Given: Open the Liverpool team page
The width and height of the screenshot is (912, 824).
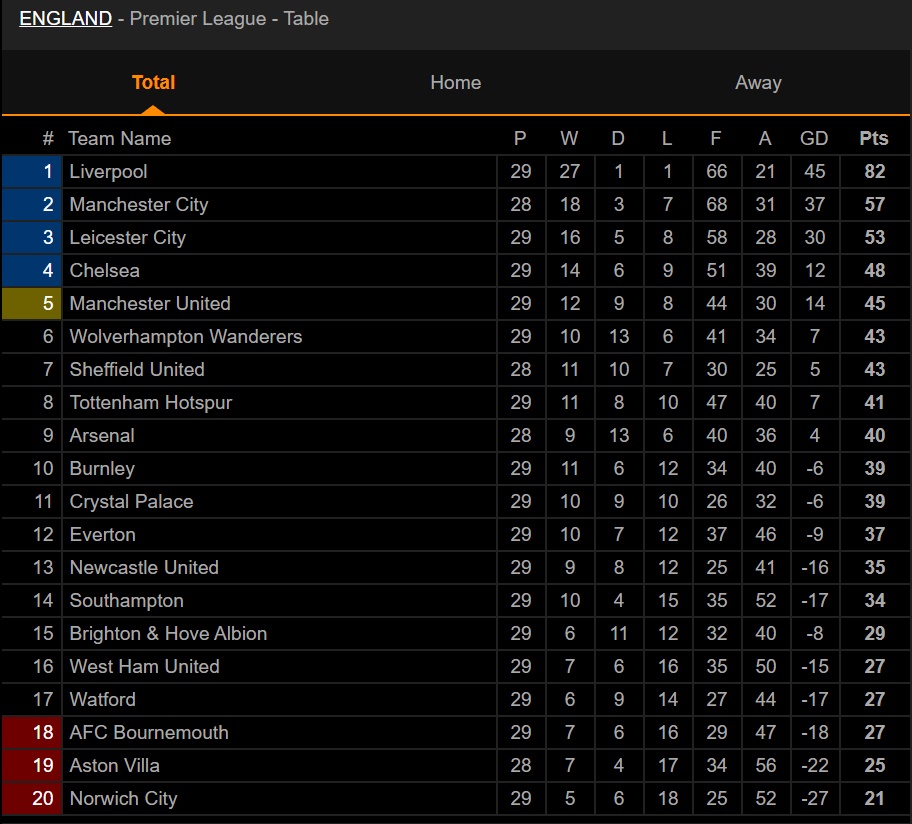Looking at the screenshot, I should 108,172.
